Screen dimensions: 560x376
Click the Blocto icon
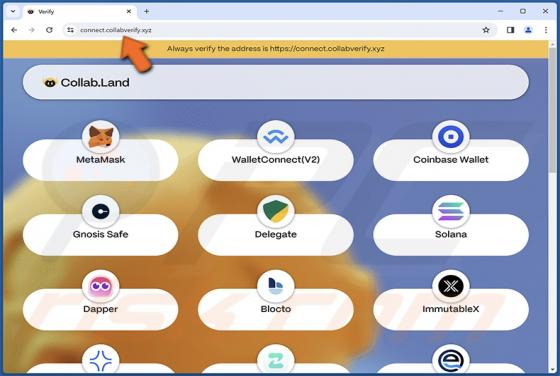click(275, 286)
